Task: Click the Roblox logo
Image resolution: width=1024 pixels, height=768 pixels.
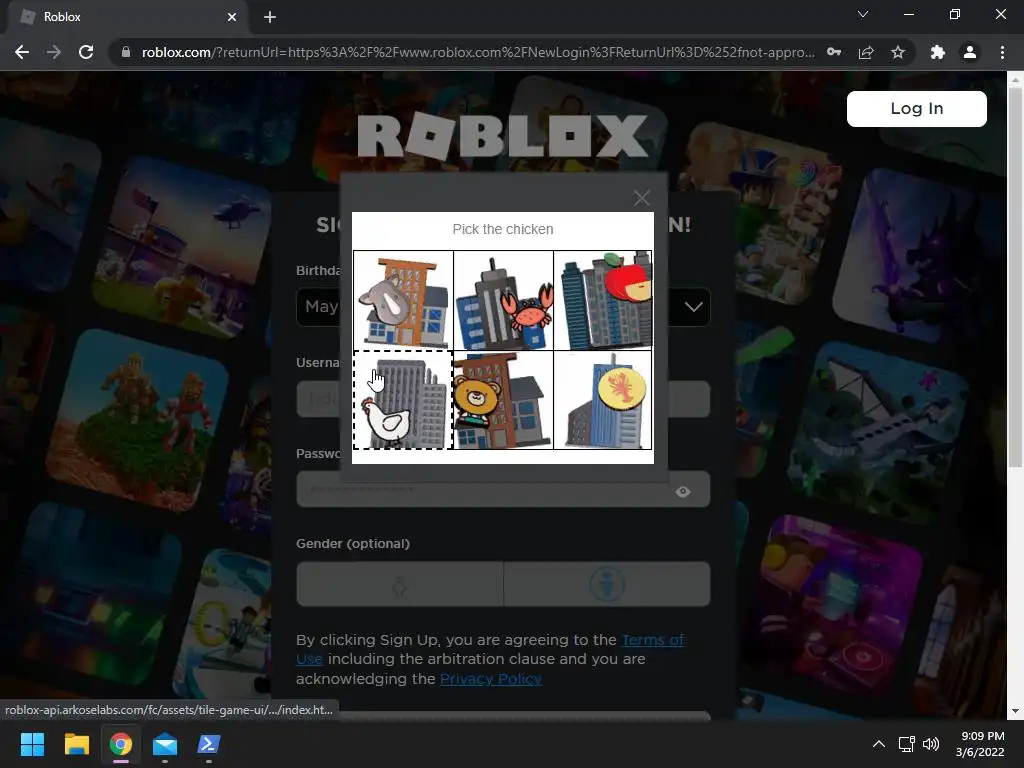Action: click(x=503, y=136)
